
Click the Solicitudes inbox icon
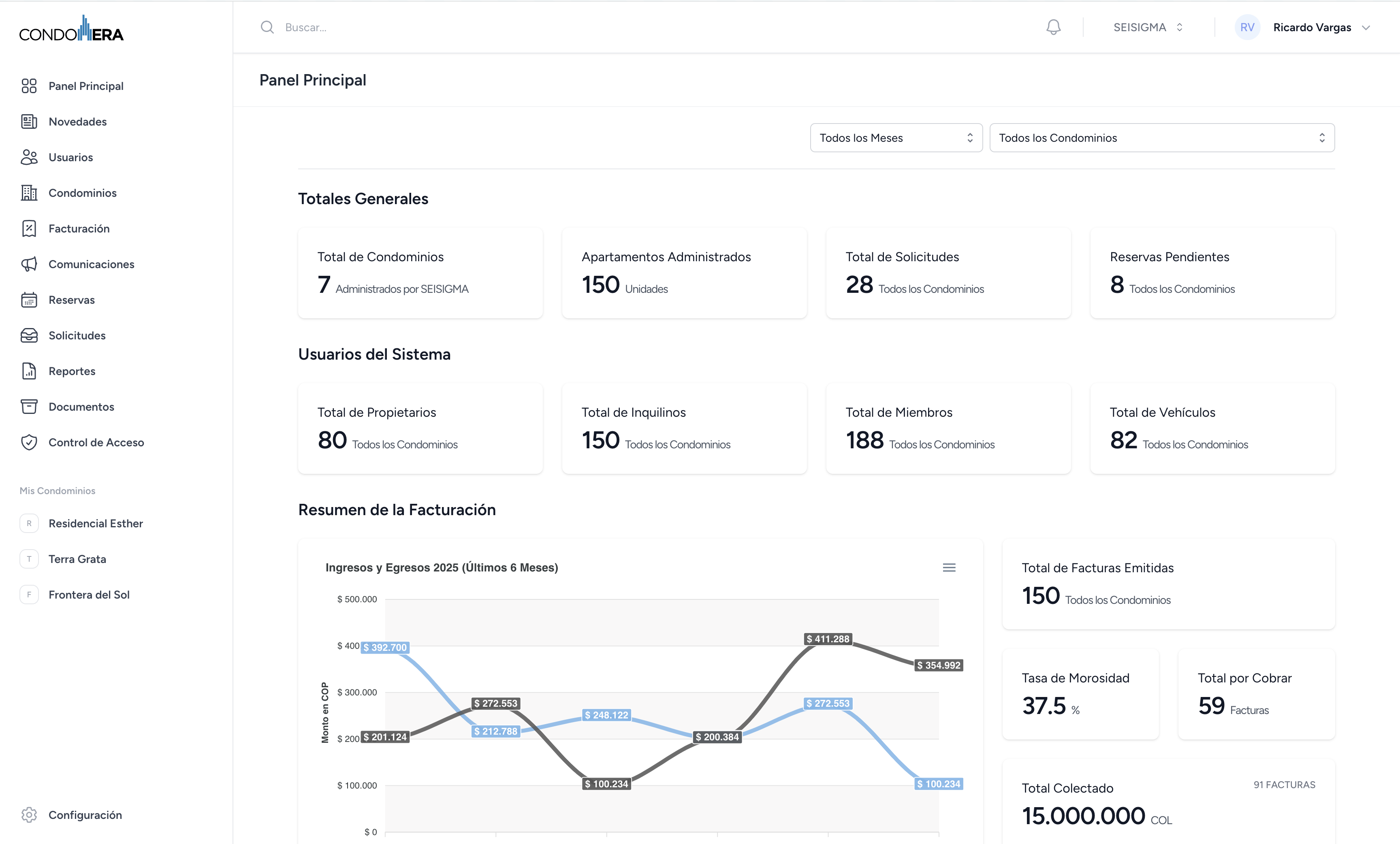click(29, 336)
